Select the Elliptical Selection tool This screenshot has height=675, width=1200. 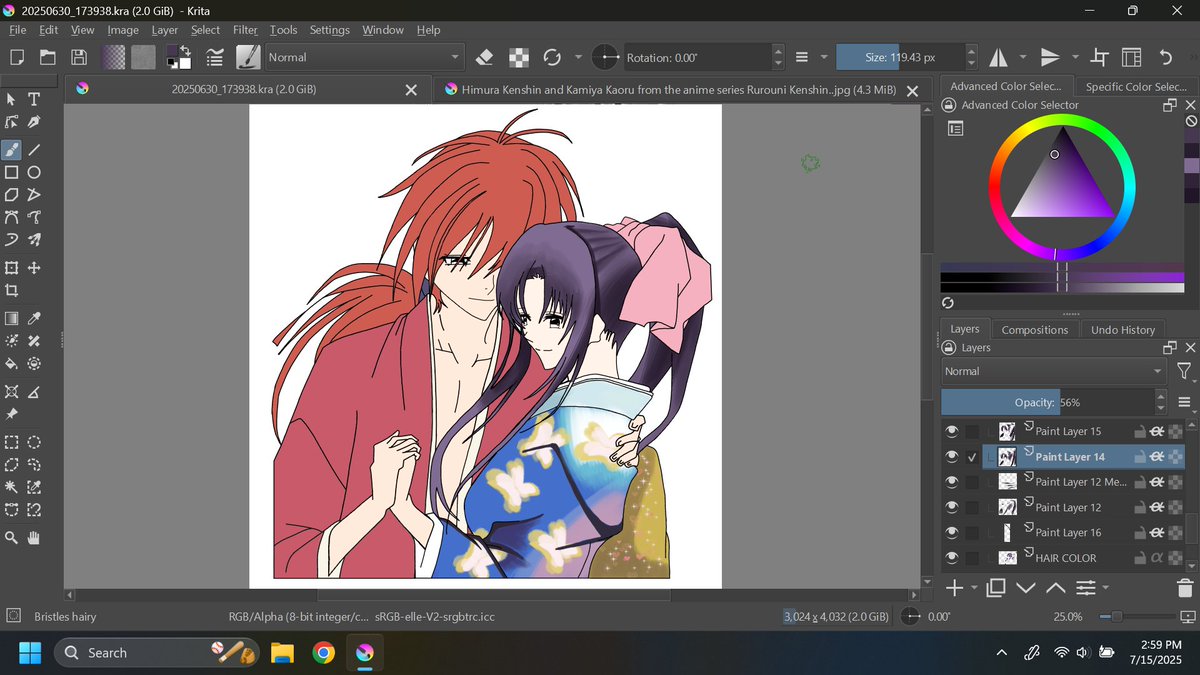click(34, 442)
